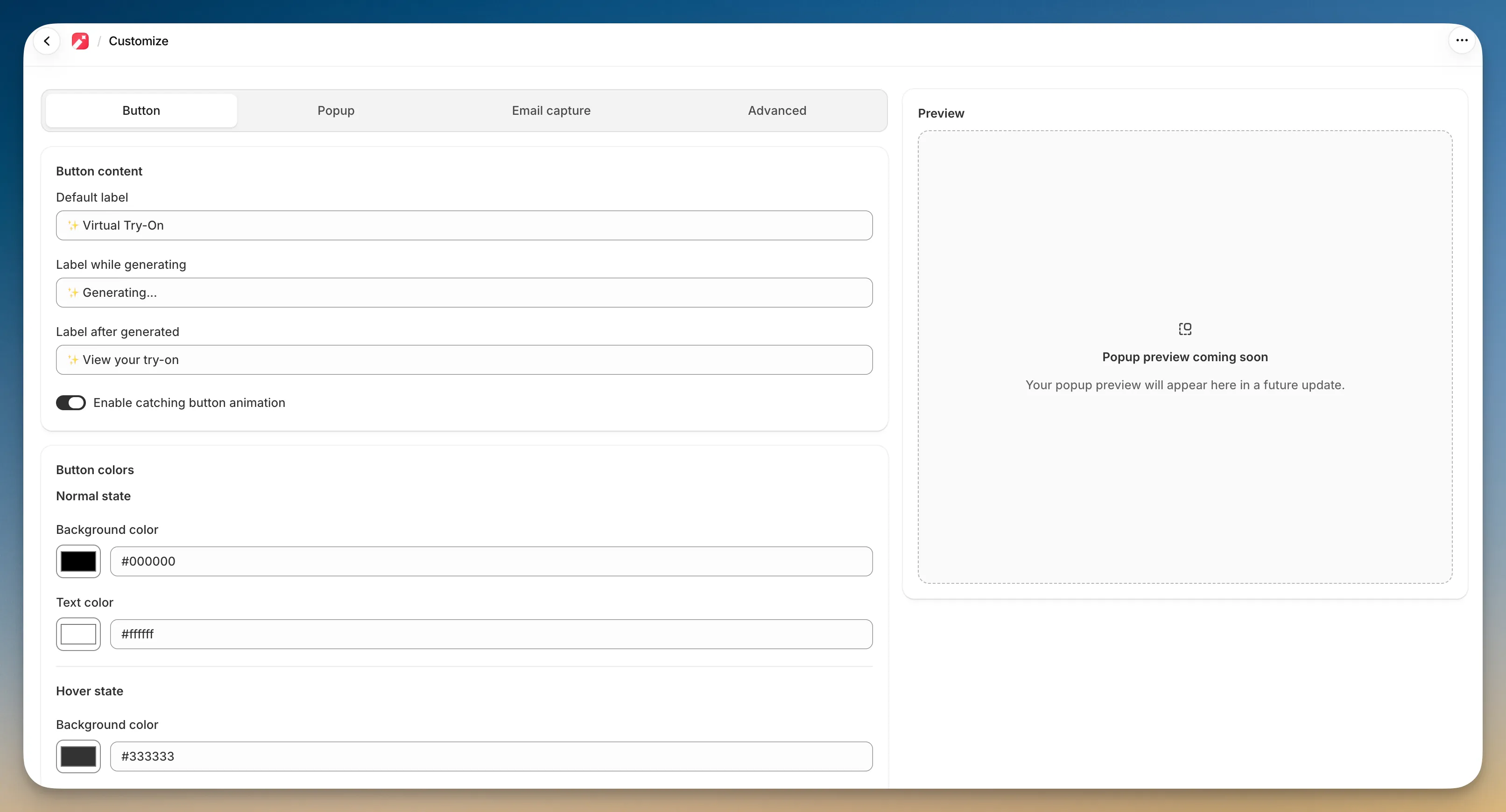This screenshot has height=812, width=1506.
Task: Edit the #000000 background hex field
Action: coord(491,562)
